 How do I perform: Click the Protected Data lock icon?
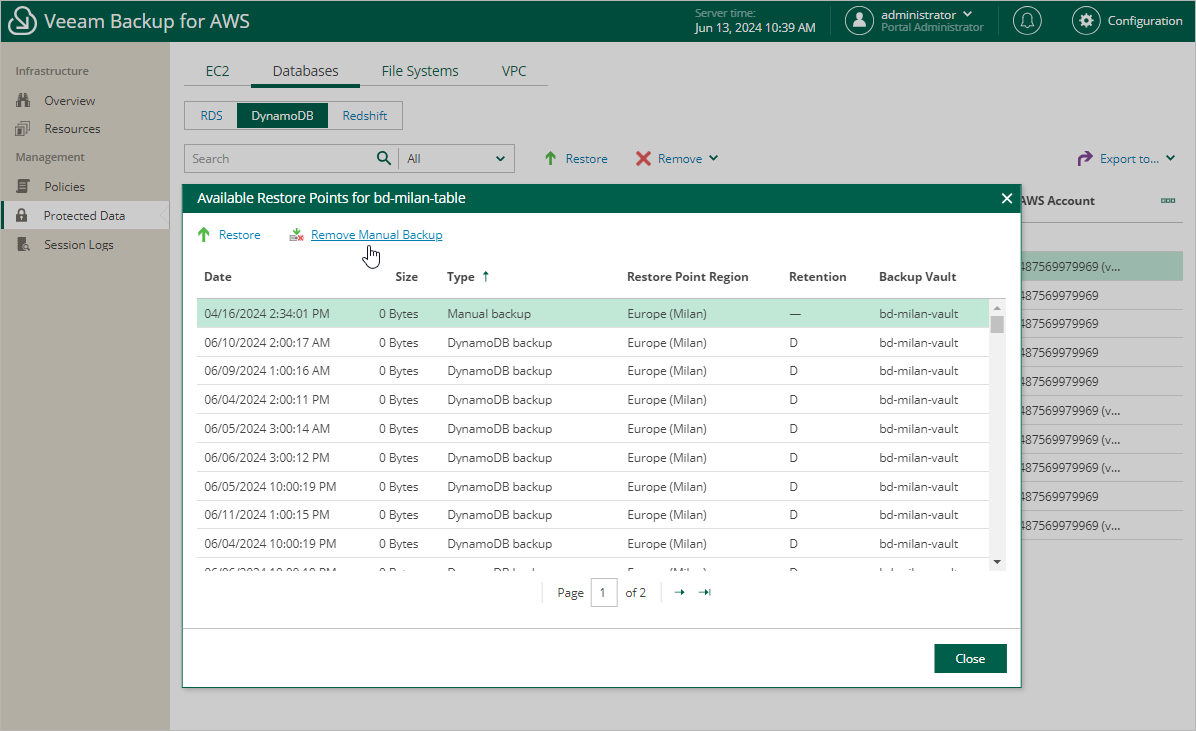click(22, 215)
